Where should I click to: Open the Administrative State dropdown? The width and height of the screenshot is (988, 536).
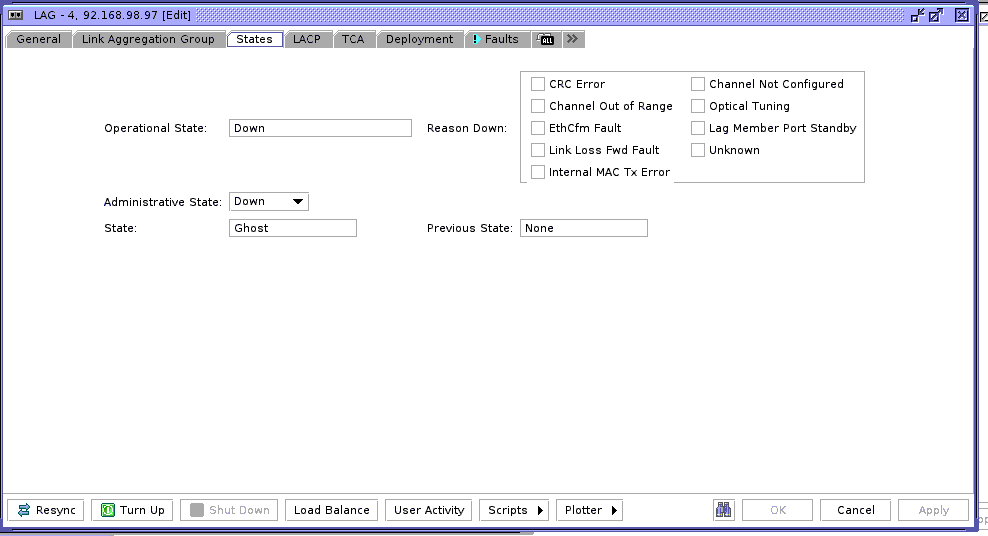pos(268,201)
